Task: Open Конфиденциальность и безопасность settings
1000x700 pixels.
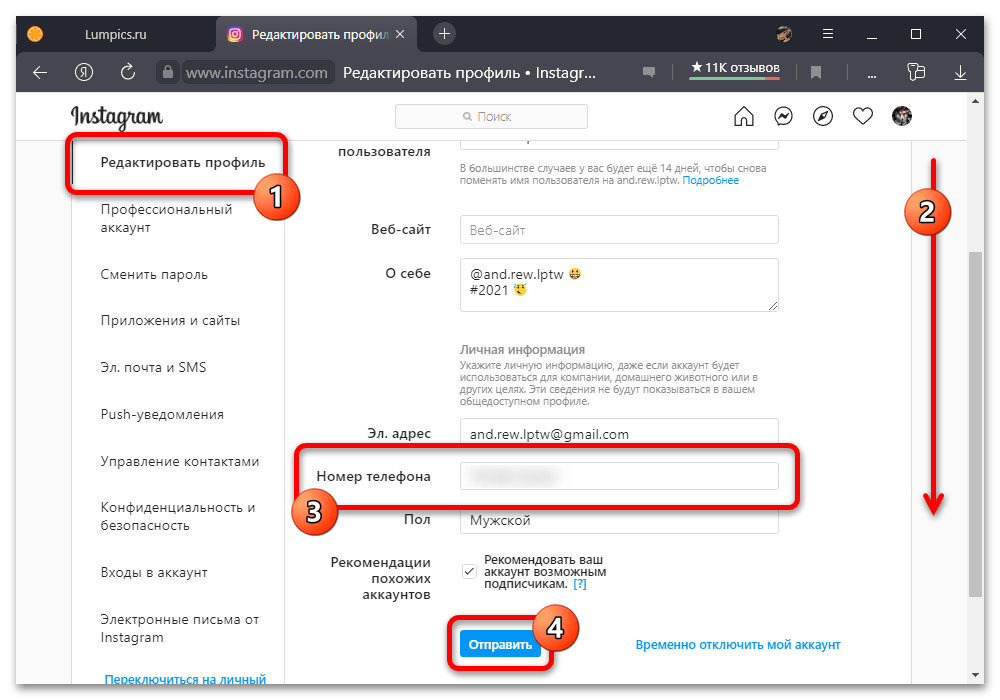Action: (178, 516)
